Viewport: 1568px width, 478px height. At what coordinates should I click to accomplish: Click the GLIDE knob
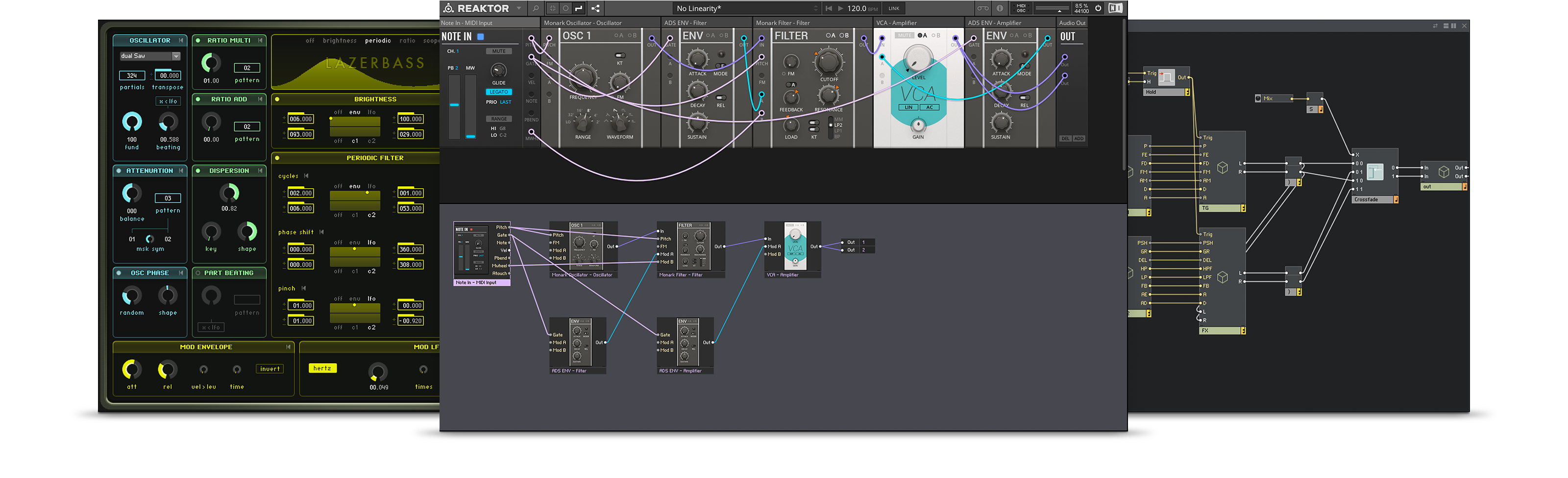(498, 71)
